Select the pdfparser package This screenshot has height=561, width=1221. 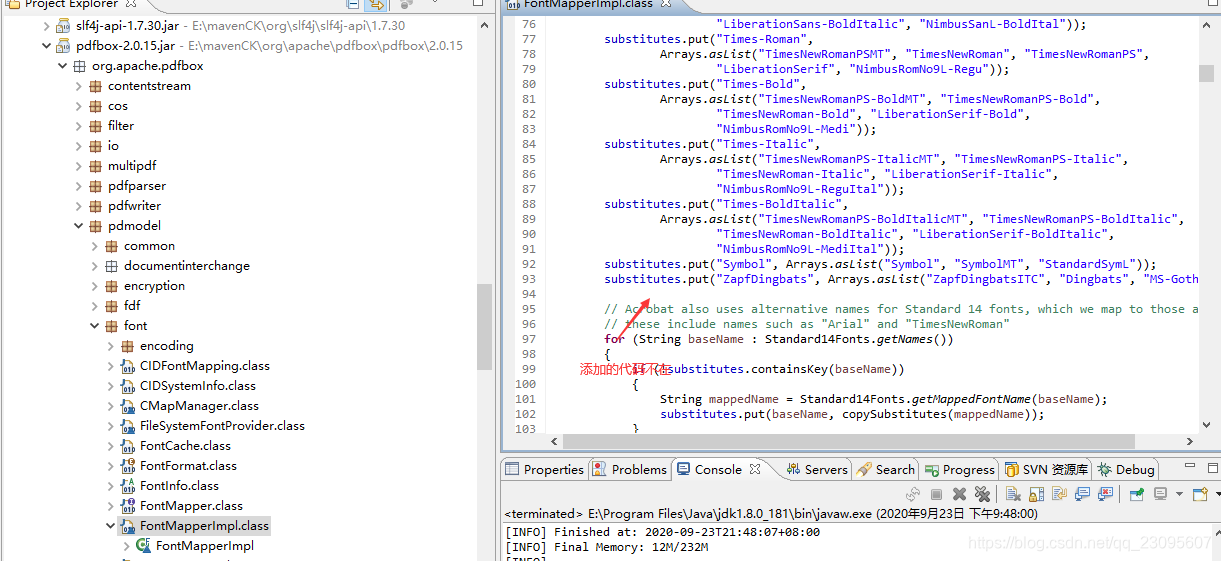[x=137, y=186]
